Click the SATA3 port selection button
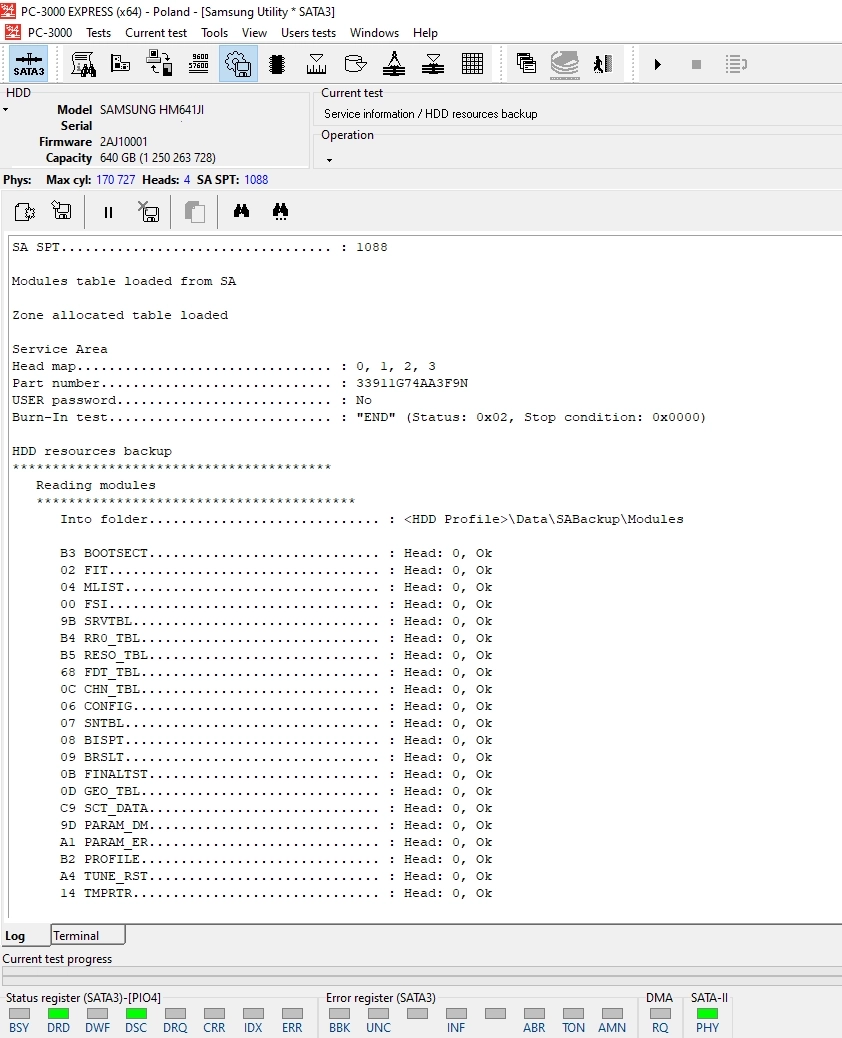Screen dimensions: 842x1038 [x=28, y=64]
